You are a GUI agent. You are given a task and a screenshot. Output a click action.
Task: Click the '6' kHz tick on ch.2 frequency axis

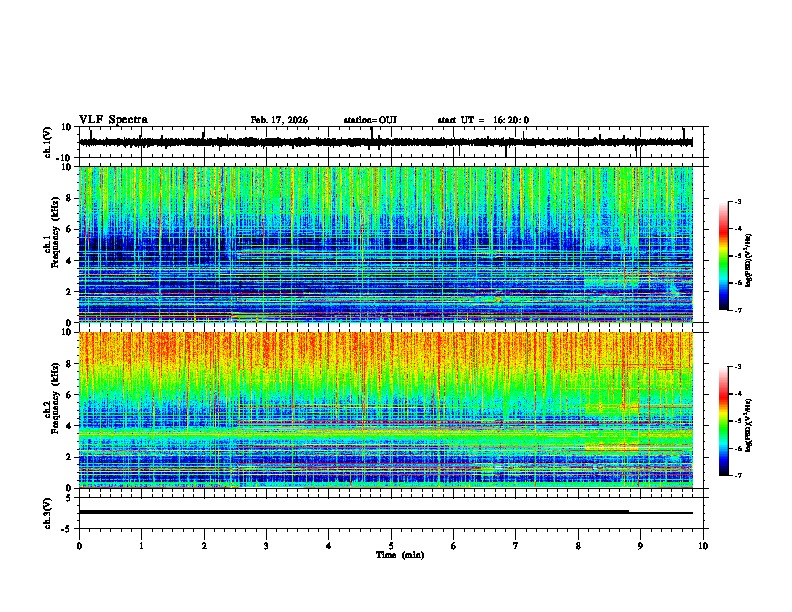pos(70,395)
